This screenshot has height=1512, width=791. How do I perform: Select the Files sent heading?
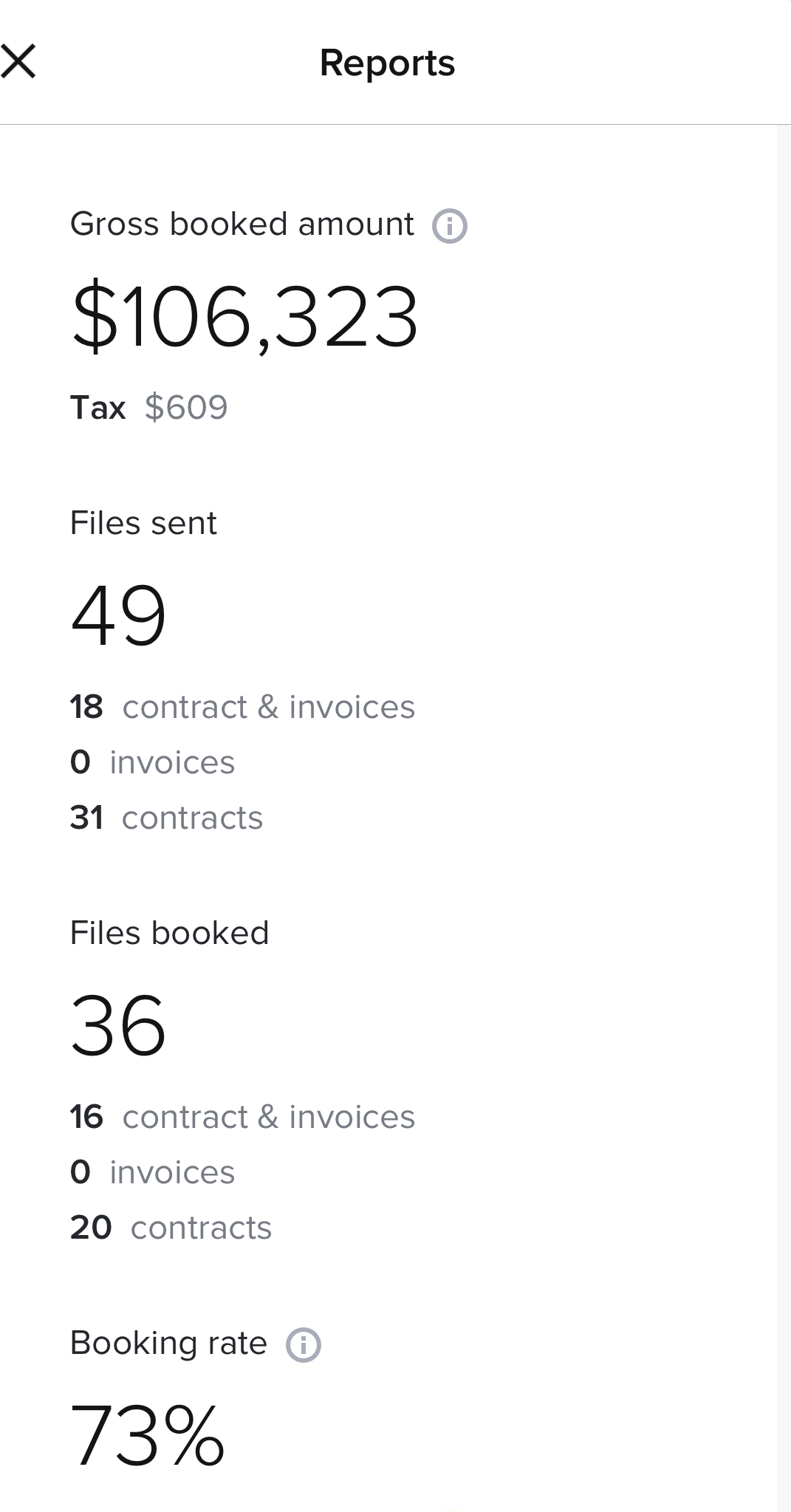tap(143, 524)
